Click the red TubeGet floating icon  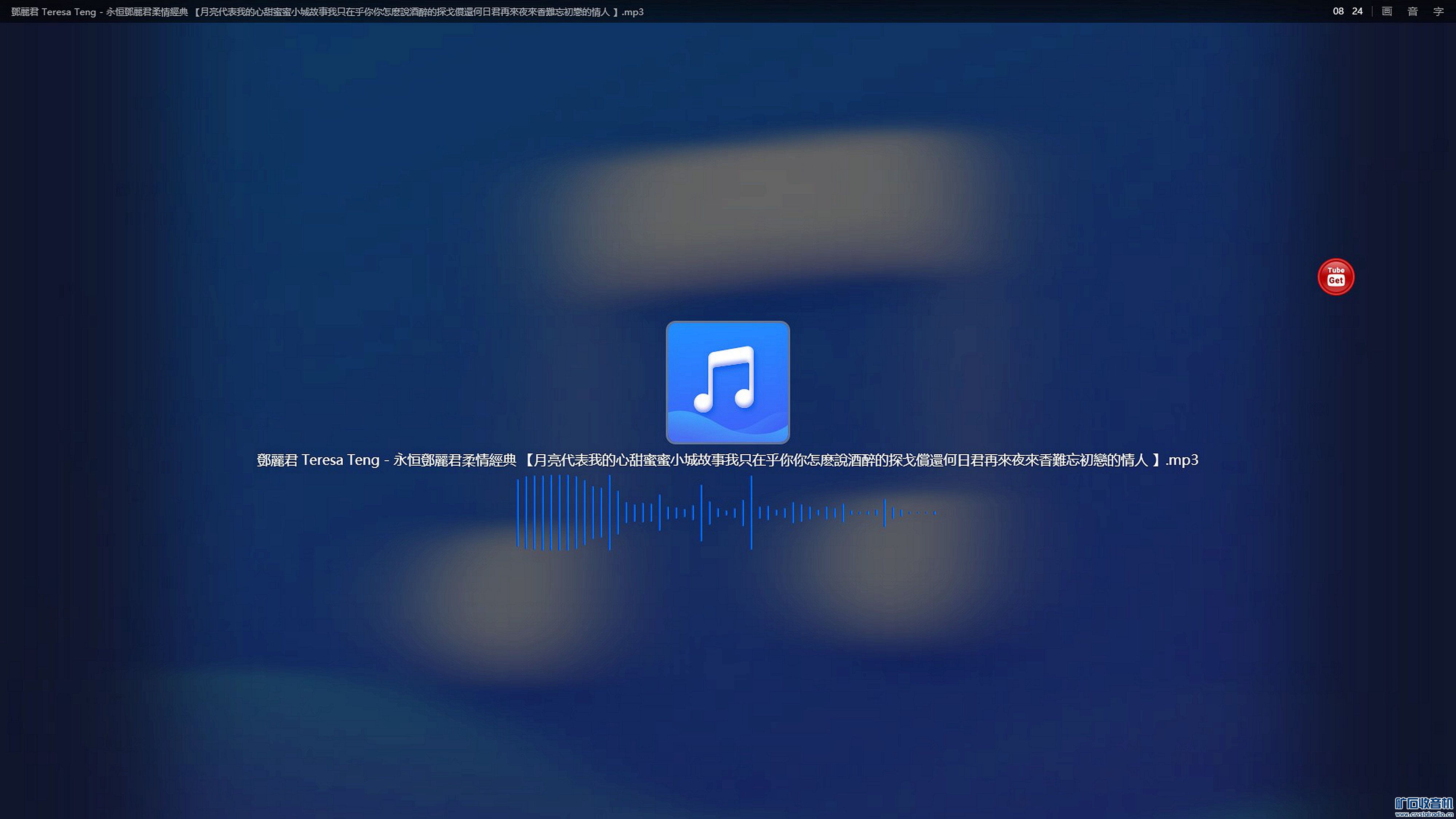[x=1336, y=276]
